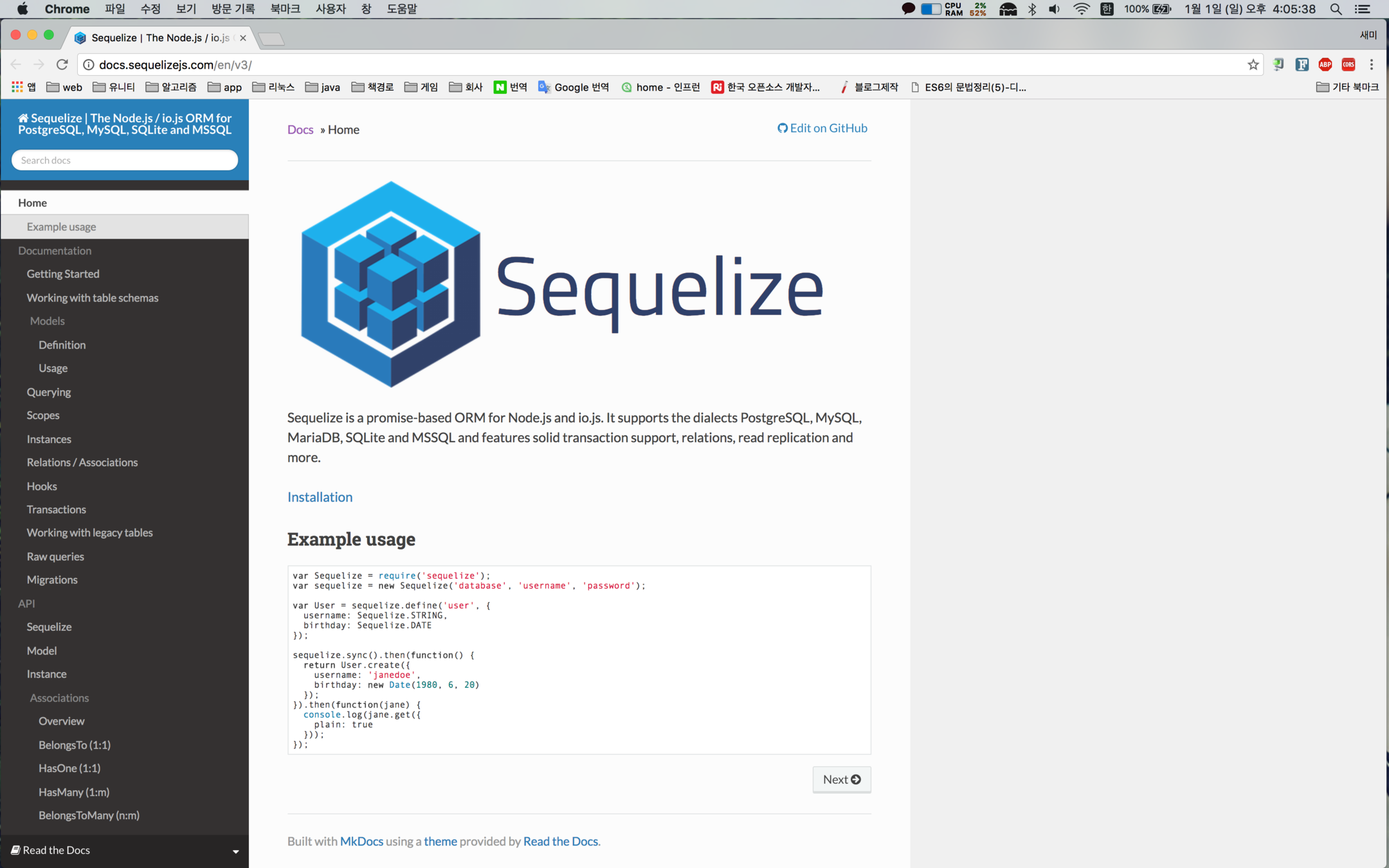Click the new tab button

click(272, 39)
